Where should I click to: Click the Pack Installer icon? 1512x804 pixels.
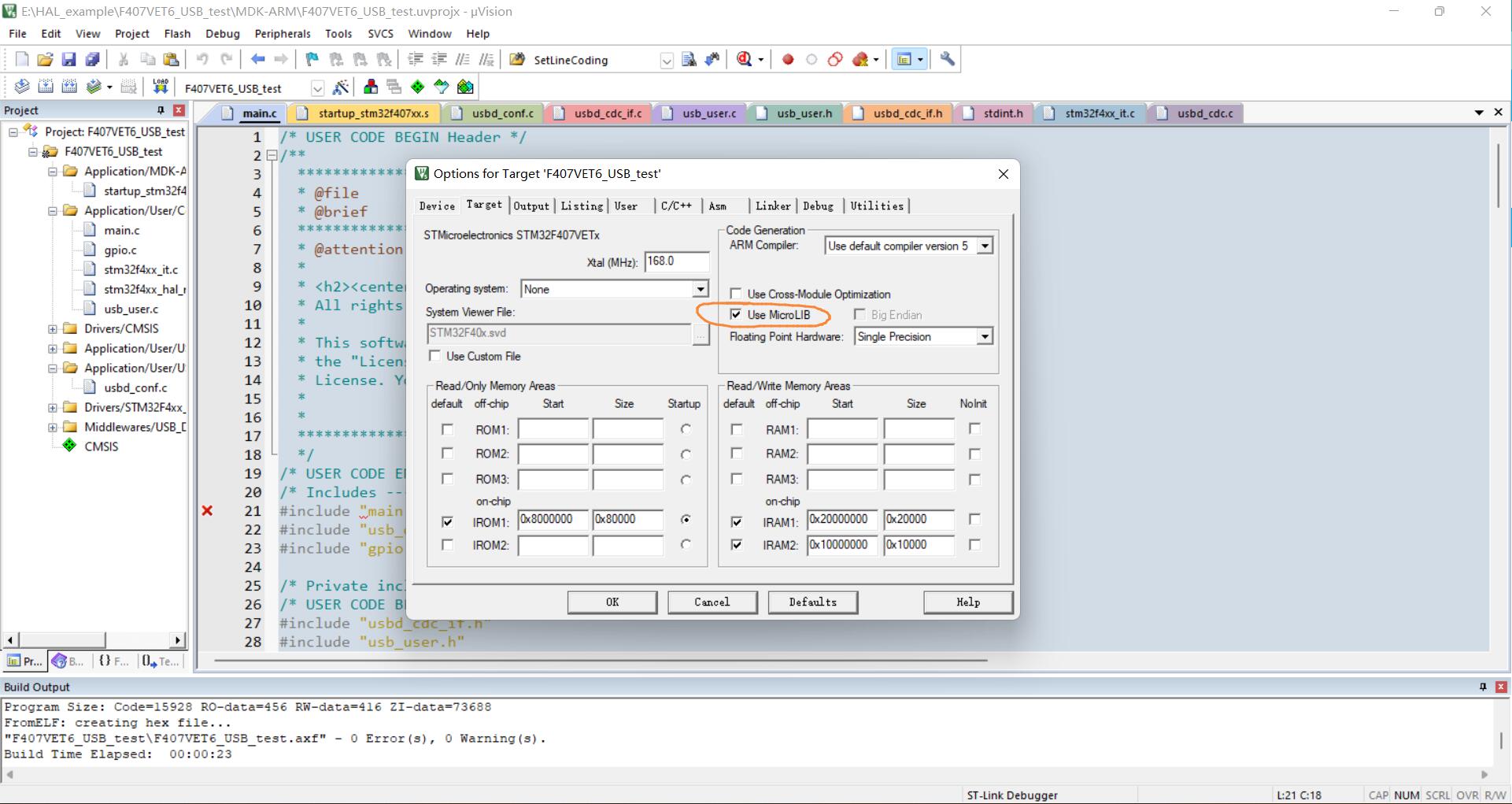(466, 87)
